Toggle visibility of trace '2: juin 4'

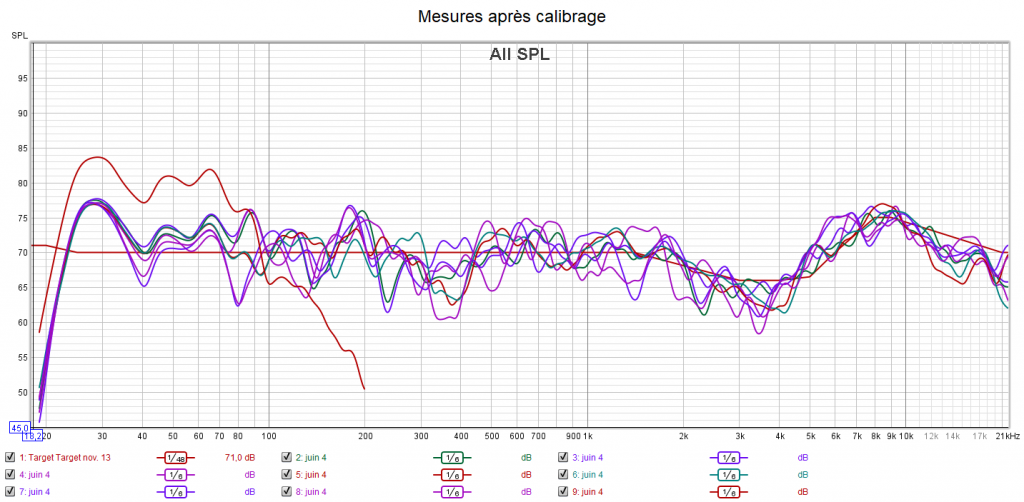point(286,458)
